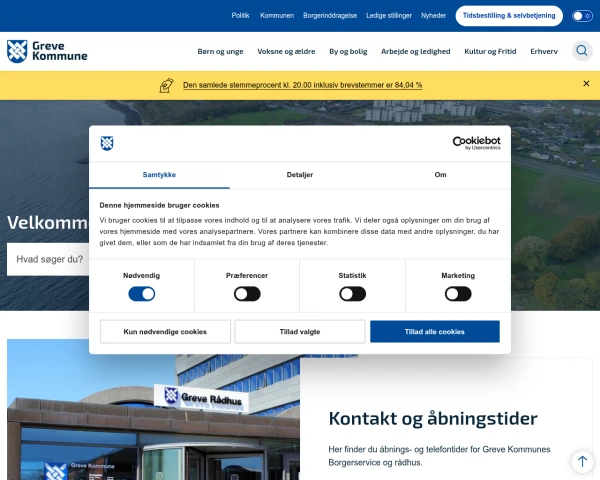Open the Om tab in cookie dialog
This screenshot has width=600, height=480.
click(440, 175)
